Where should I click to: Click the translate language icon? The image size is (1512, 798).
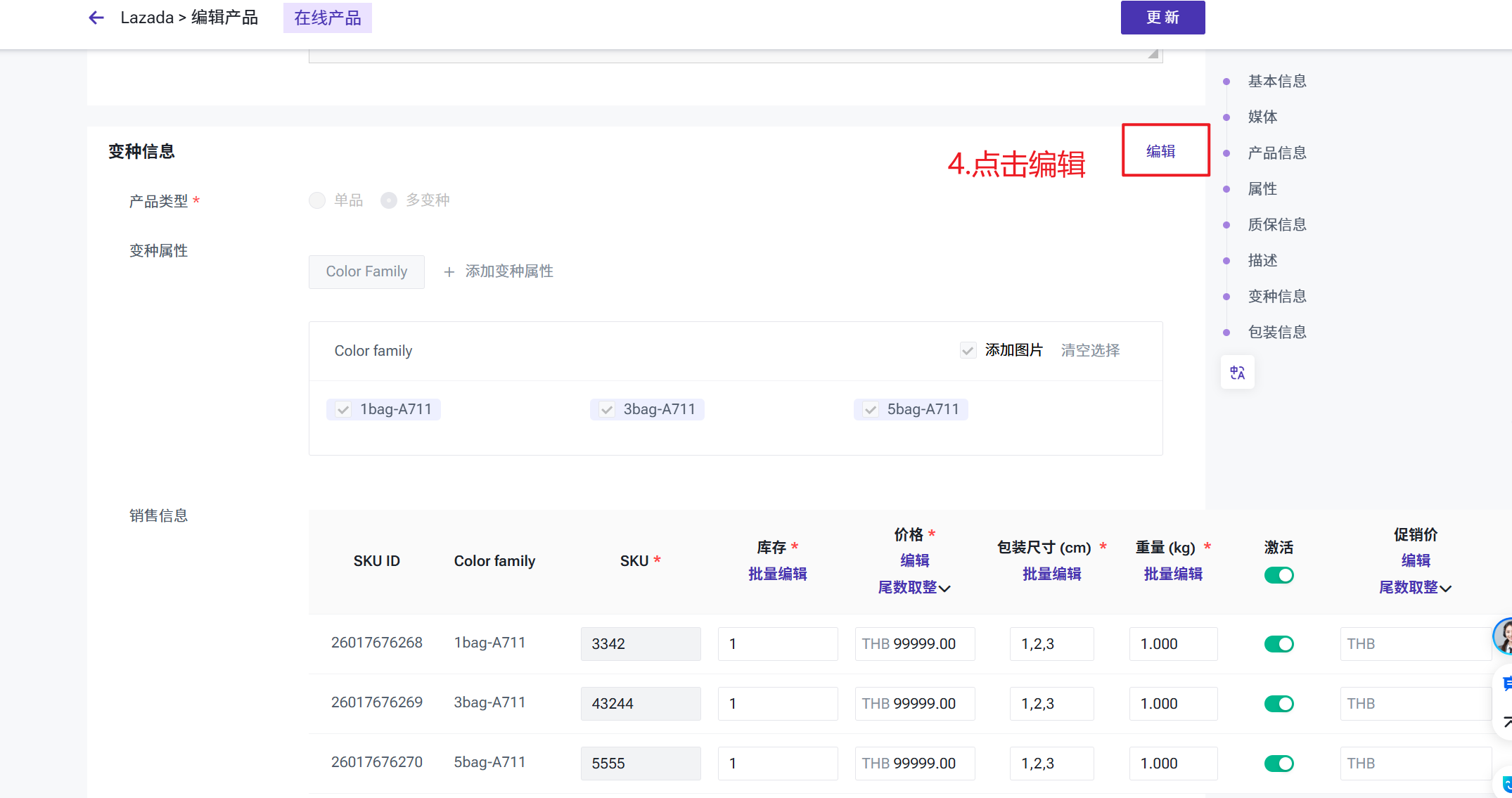1237,373
